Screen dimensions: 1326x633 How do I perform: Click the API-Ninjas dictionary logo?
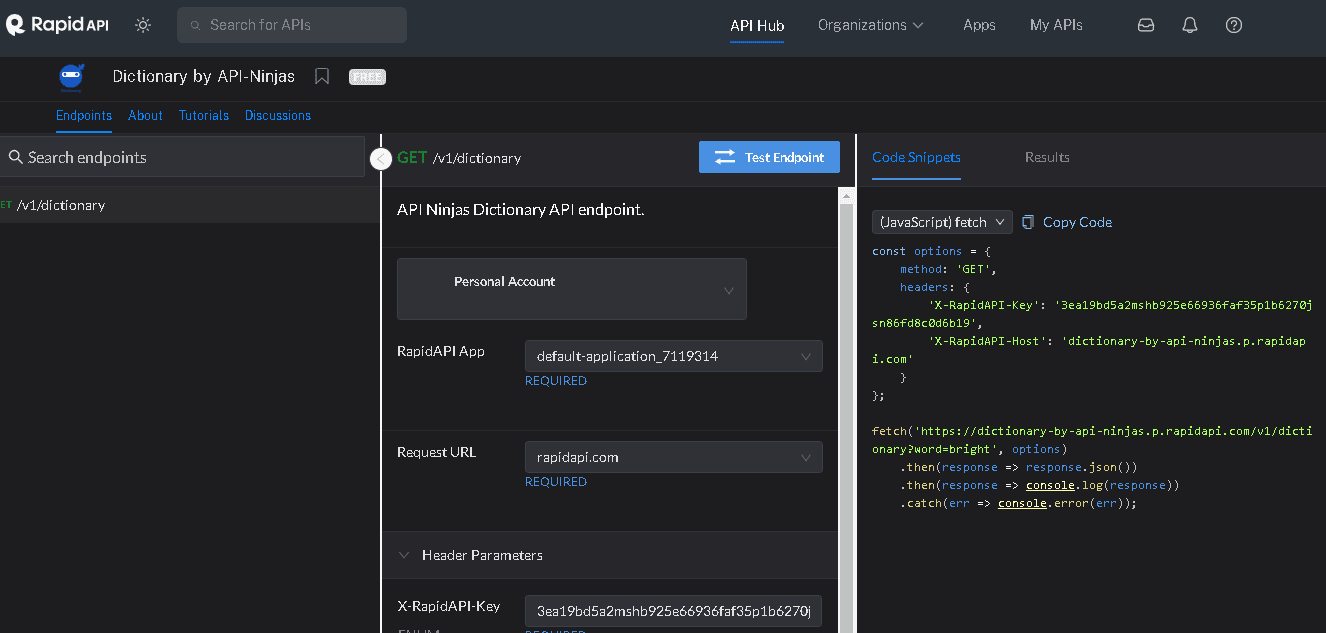click(72, 77)
